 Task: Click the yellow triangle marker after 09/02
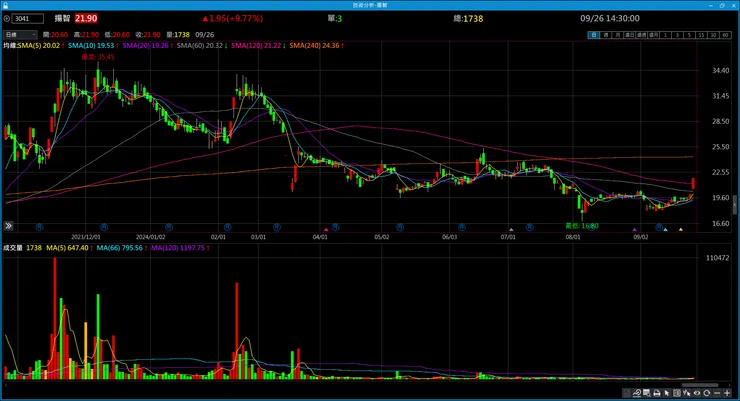[x=681, y=230]
